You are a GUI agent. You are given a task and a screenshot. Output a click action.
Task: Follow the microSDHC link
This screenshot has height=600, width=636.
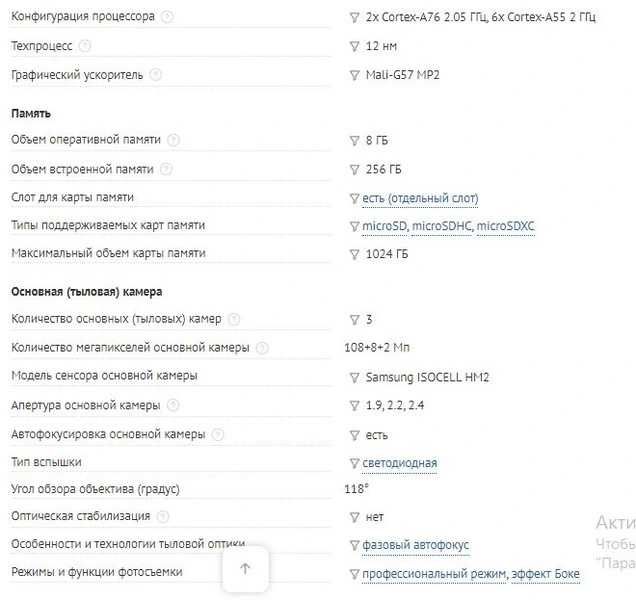pos(442,226)
